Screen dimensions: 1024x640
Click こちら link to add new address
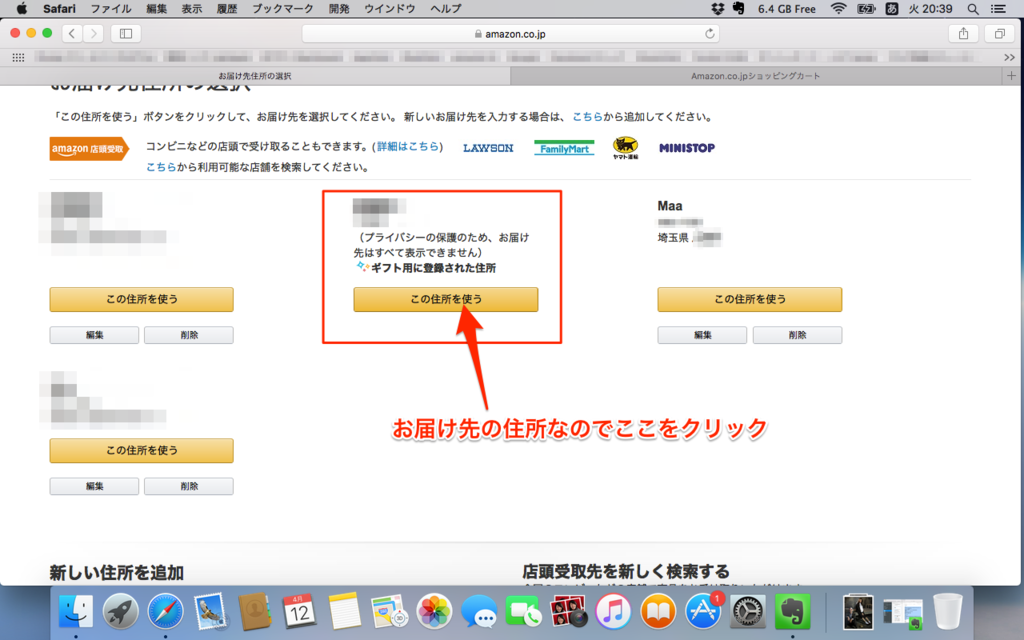click(587, 117)
